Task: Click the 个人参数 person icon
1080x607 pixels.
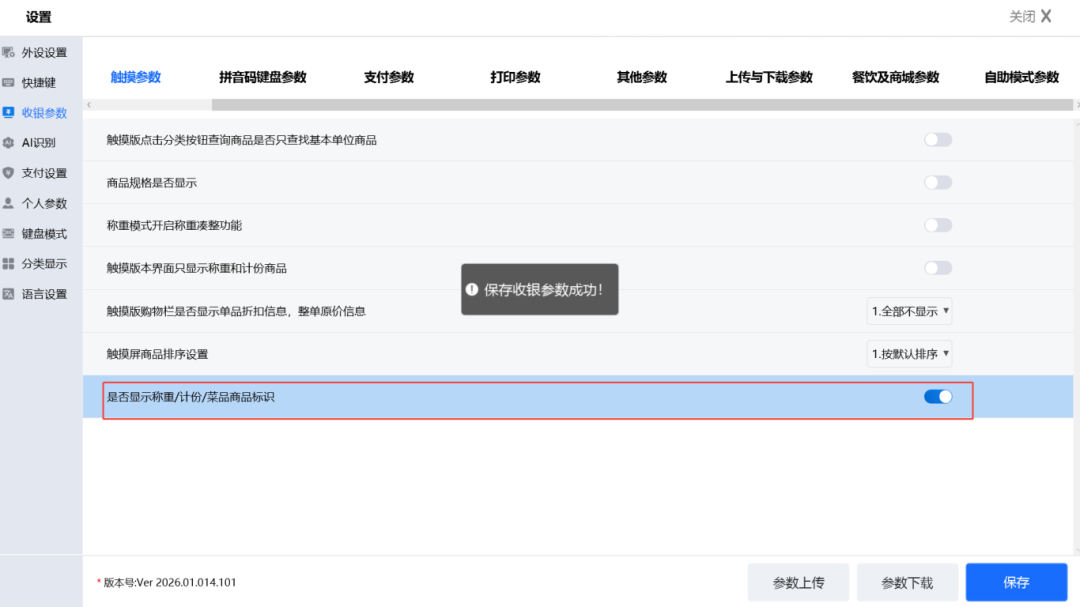Action: (x=9, y=203)
